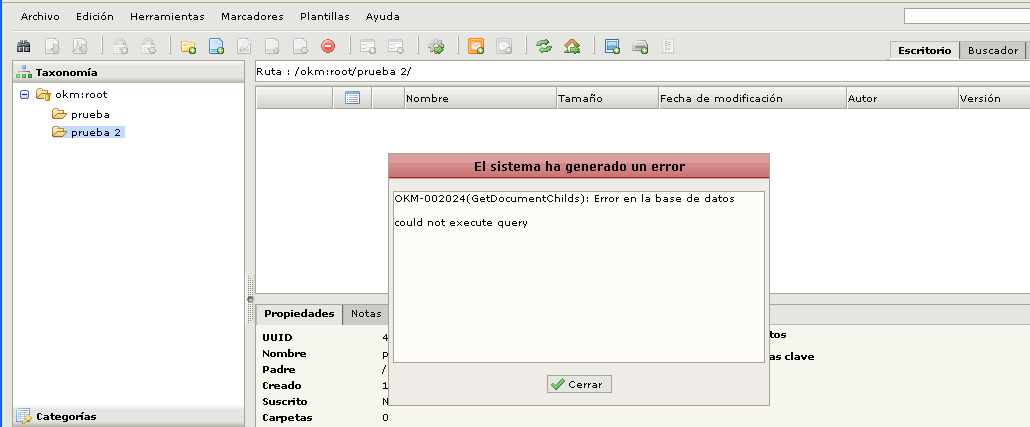Viewport: 1030px width, 427px height.
Task: Click the Remove subscription envelope icon
Action: [504, 47]
